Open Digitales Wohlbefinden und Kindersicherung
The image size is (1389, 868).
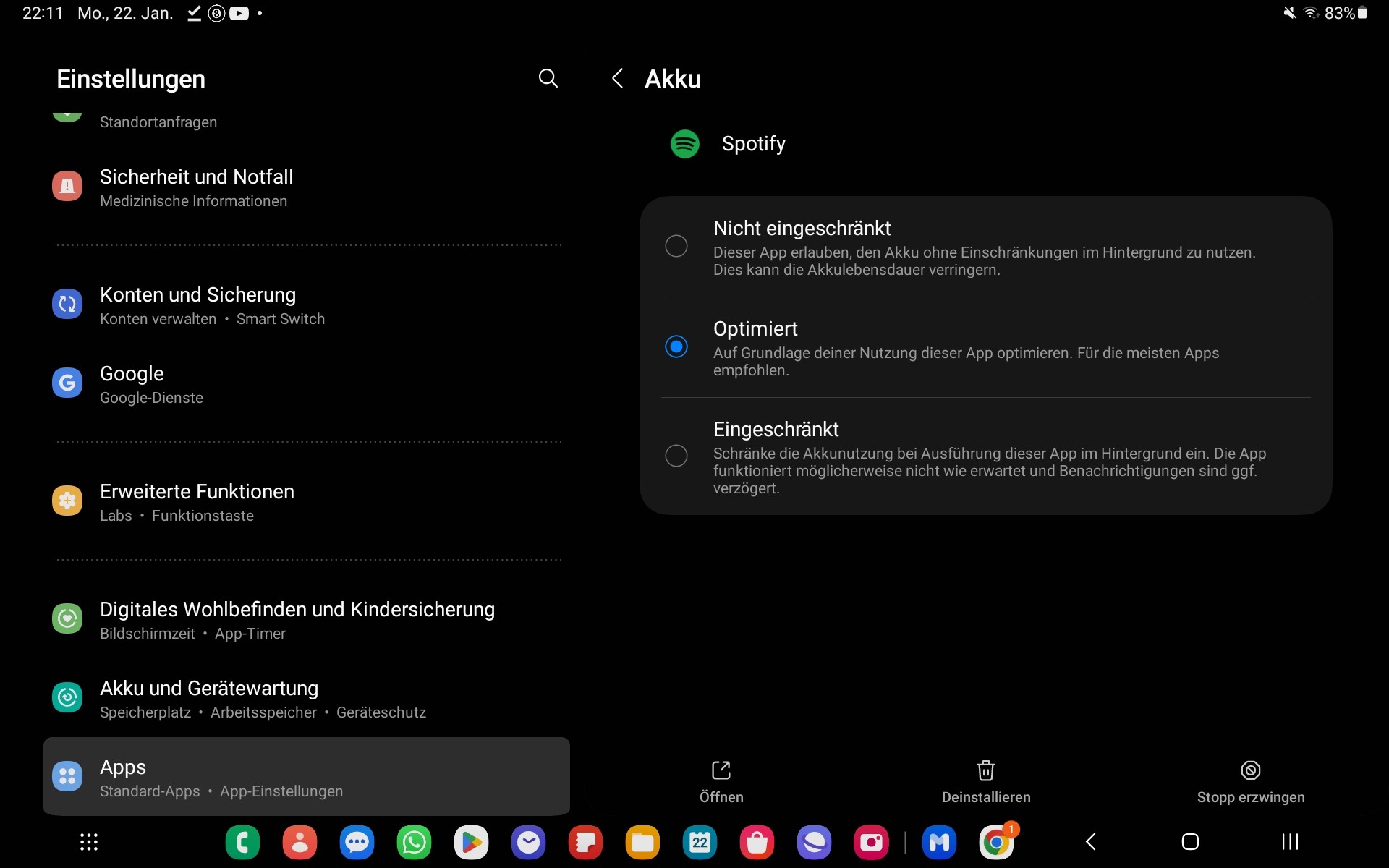point(297,619)
